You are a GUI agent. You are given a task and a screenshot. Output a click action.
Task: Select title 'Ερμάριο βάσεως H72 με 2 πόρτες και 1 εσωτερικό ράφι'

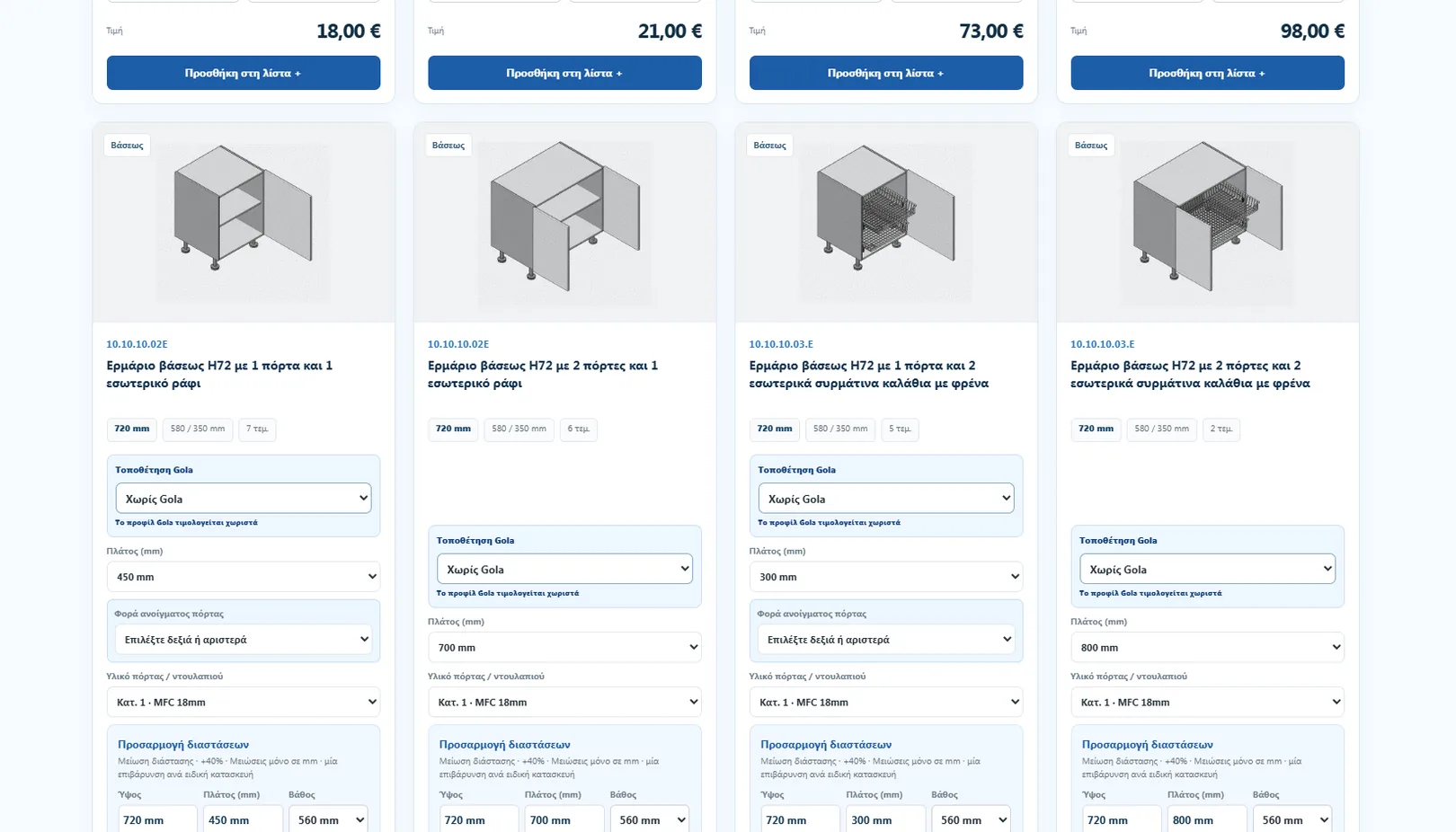click(x=543, y=374)
